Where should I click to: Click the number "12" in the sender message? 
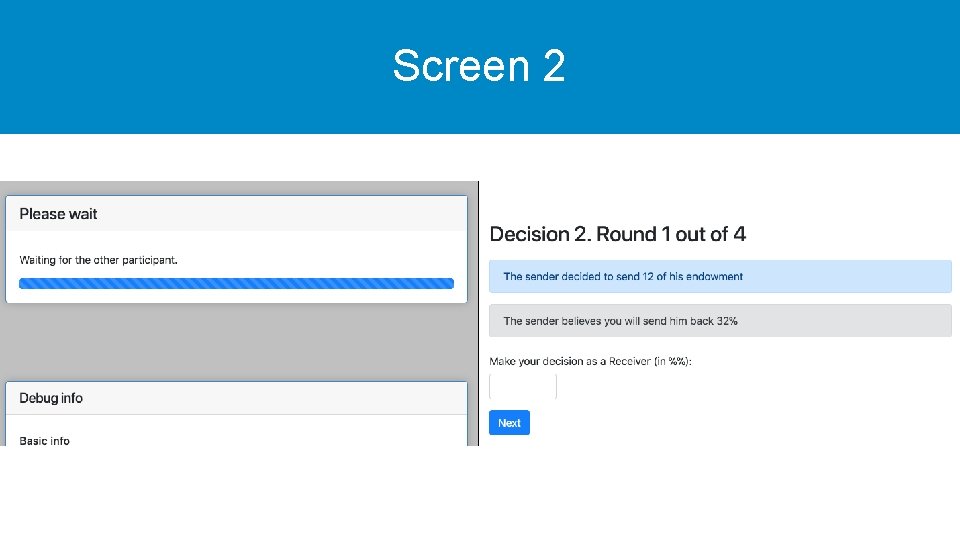click(646, 277)
